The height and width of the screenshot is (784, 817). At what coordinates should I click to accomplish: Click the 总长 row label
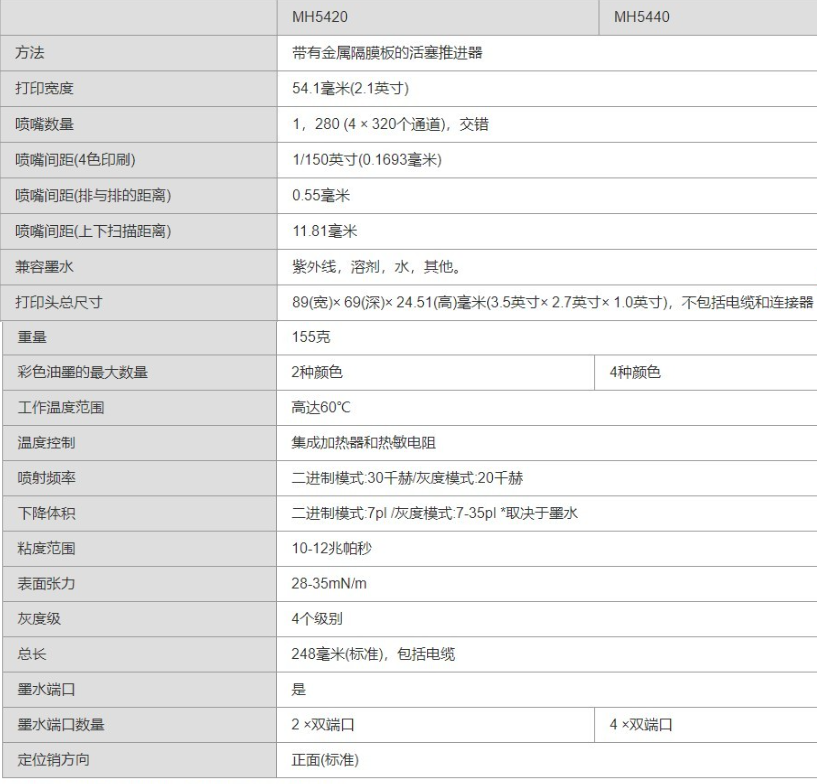tap(32, 654)
